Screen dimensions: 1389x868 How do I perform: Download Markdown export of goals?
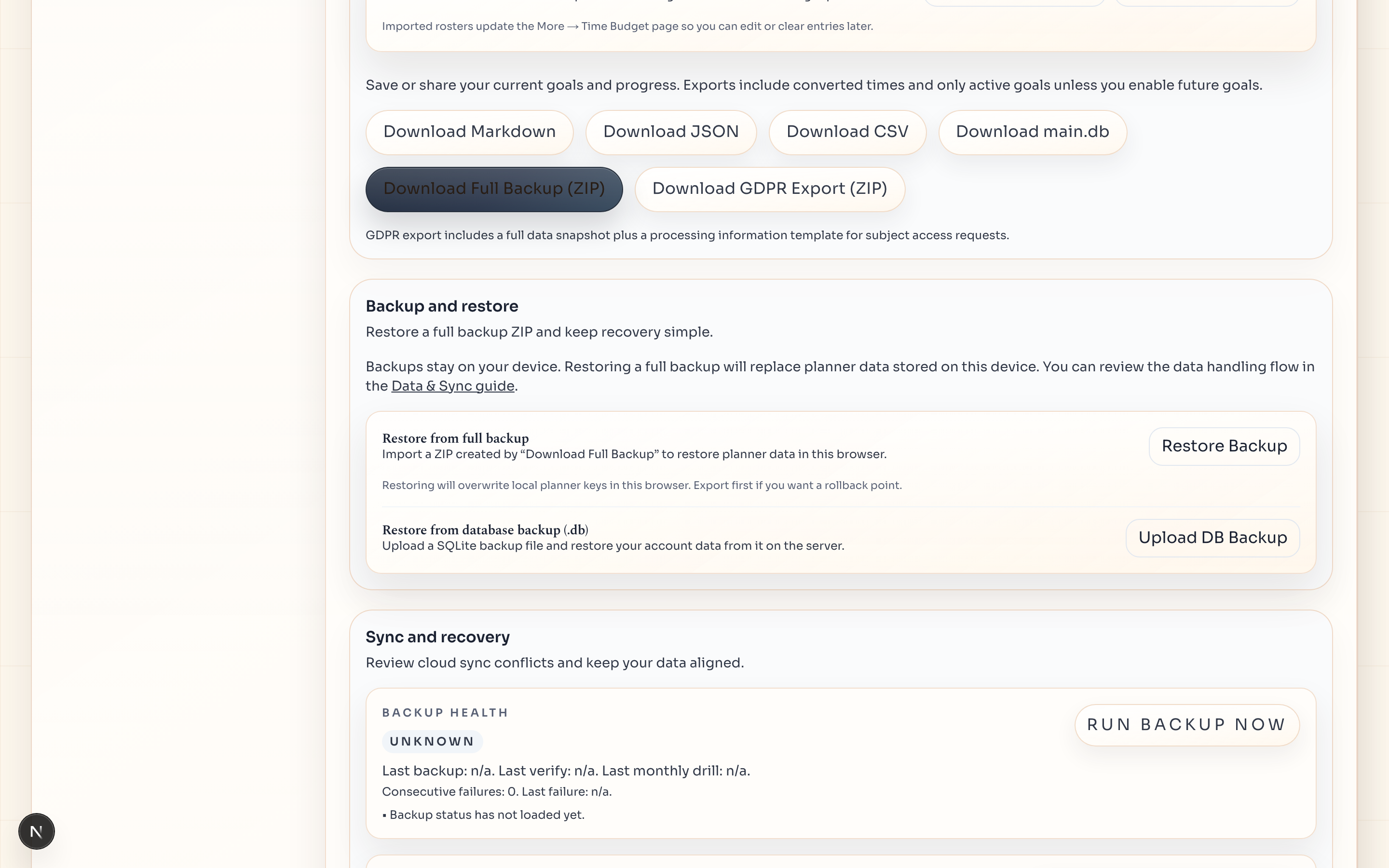click(469, 132)
